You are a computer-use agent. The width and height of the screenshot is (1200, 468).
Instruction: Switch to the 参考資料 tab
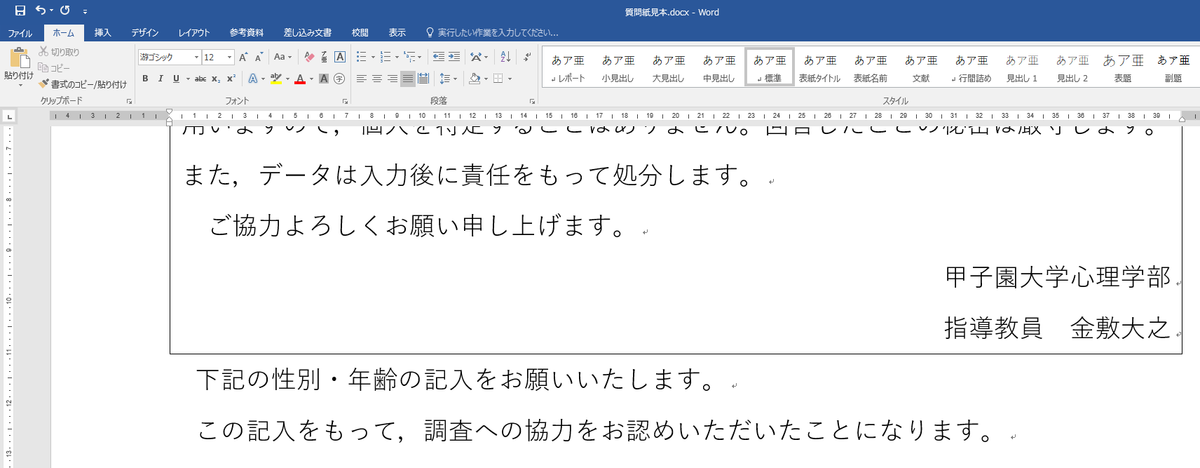[246, 32]
